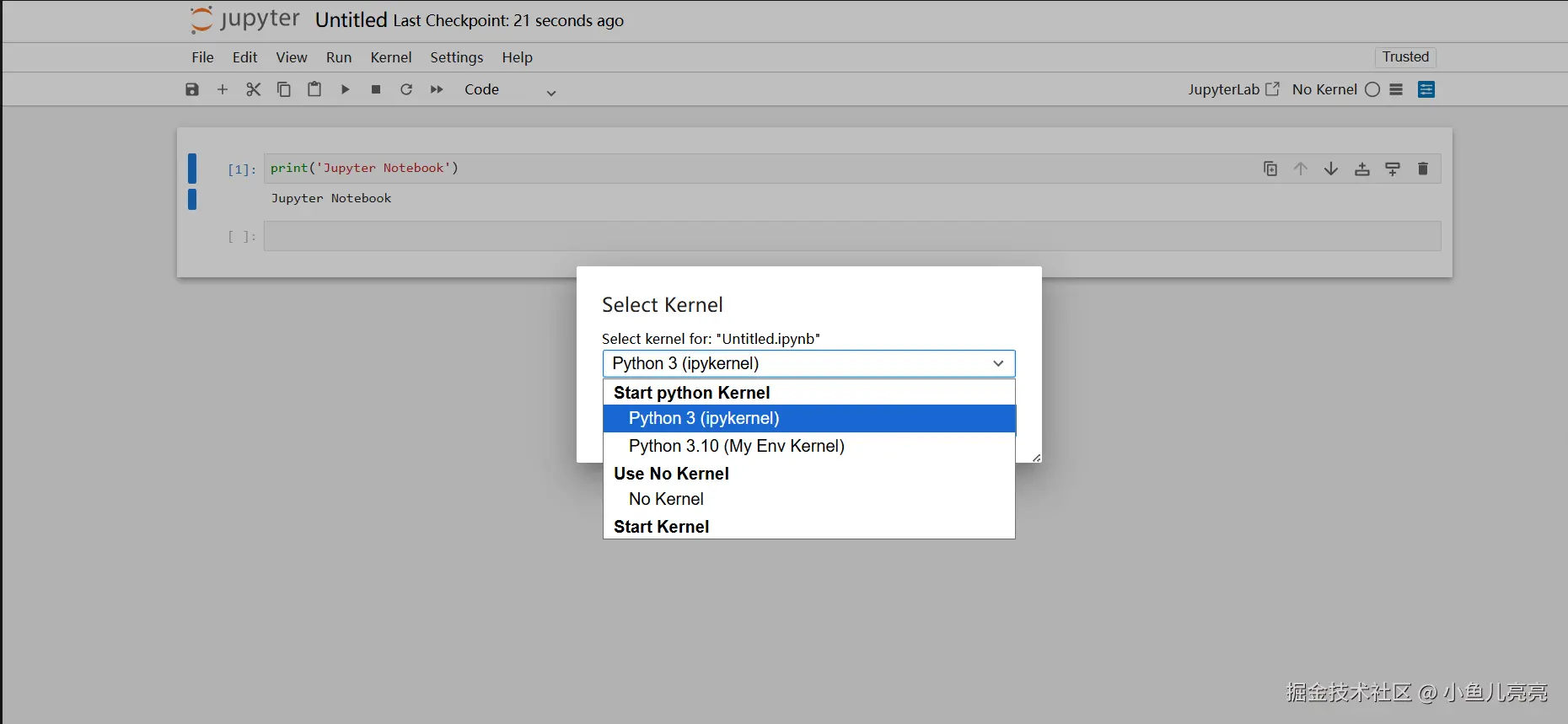Copy the cell using the toolbar copy icon
Viewport: 1568px width, 724px height.
tap(284, 89)
